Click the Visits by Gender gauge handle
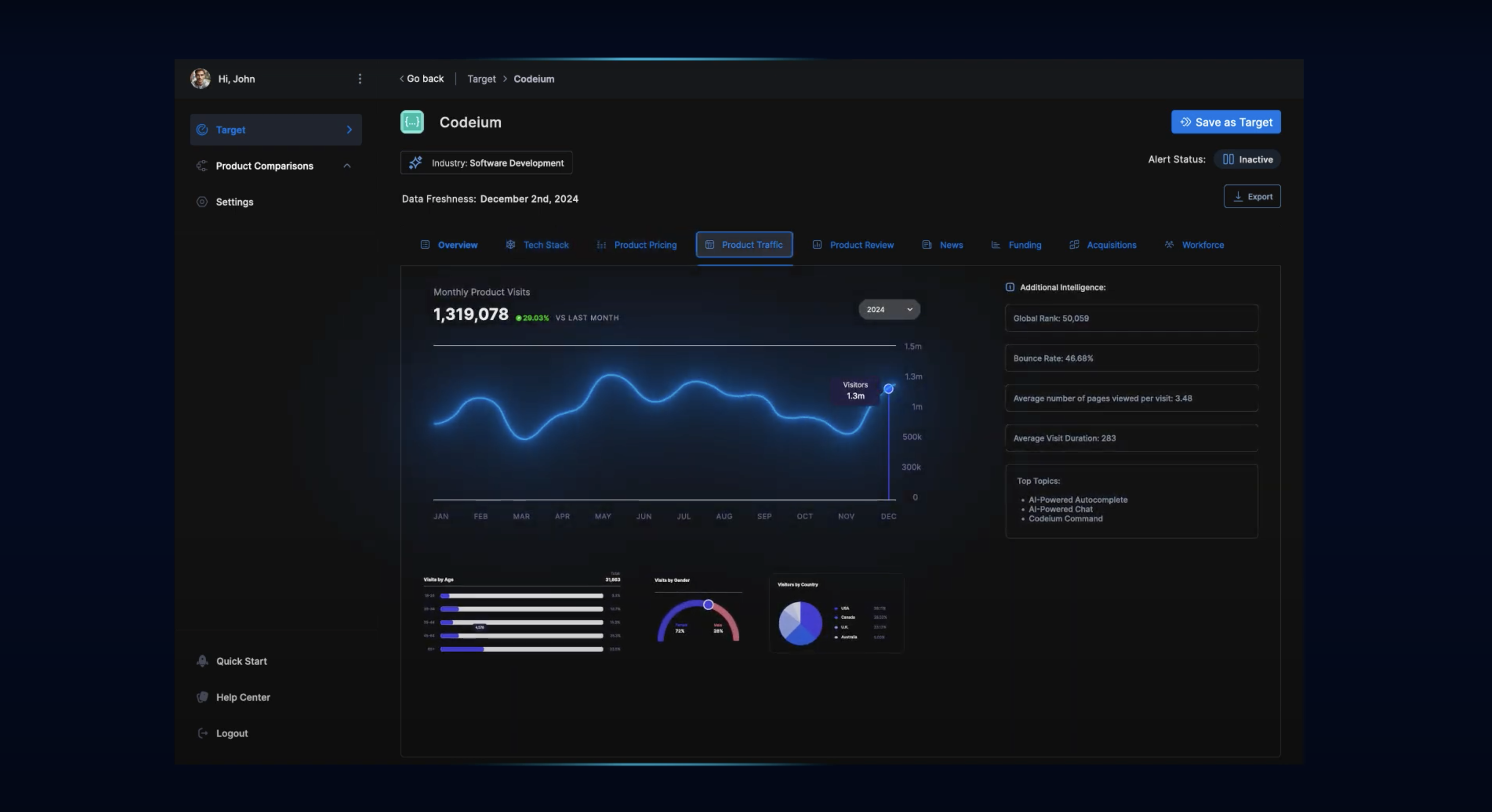Image resolution: width=1492 pixels, height=812 pixels. pyautogui.click(x=708, y=604)
